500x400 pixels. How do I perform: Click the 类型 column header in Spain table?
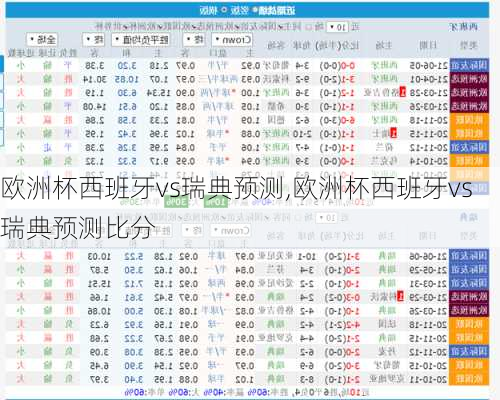pyautogui.click(x=469, y=45)
